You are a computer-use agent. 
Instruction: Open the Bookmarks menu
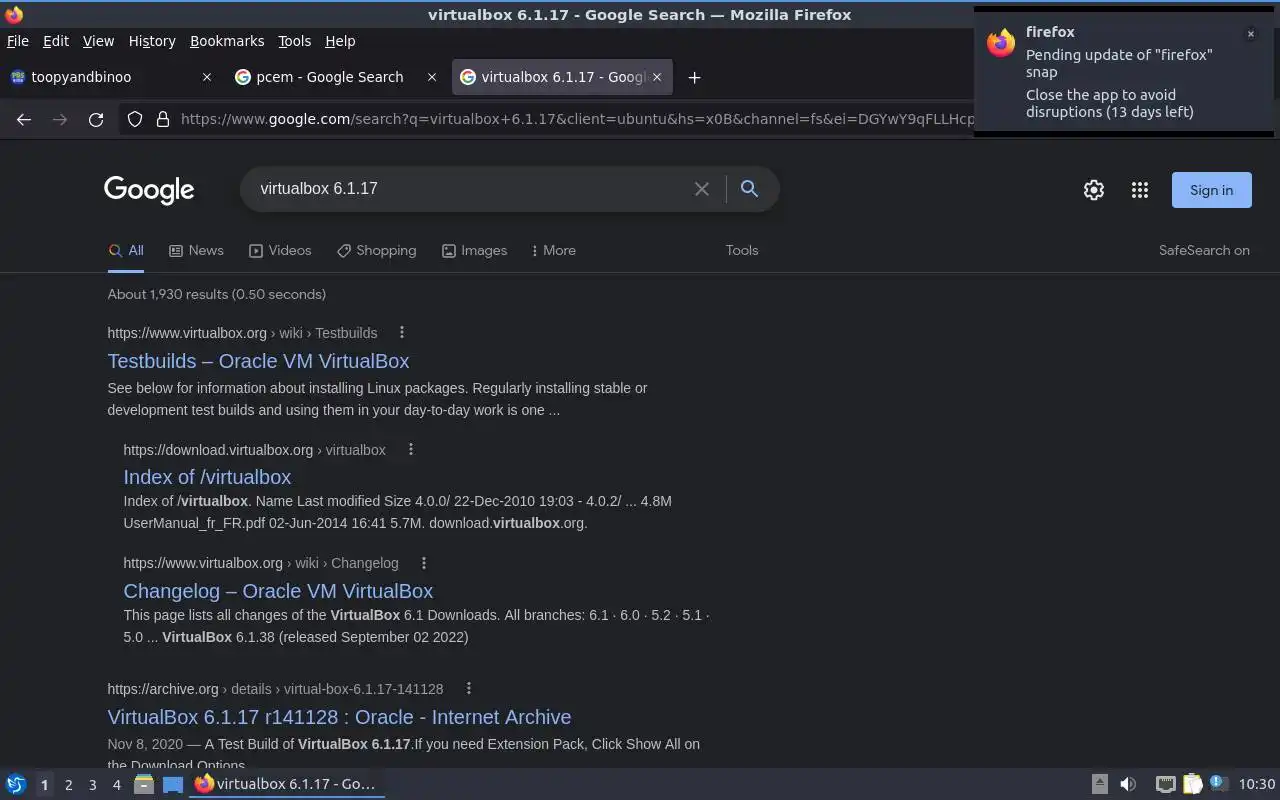click(x=227, y=41)
